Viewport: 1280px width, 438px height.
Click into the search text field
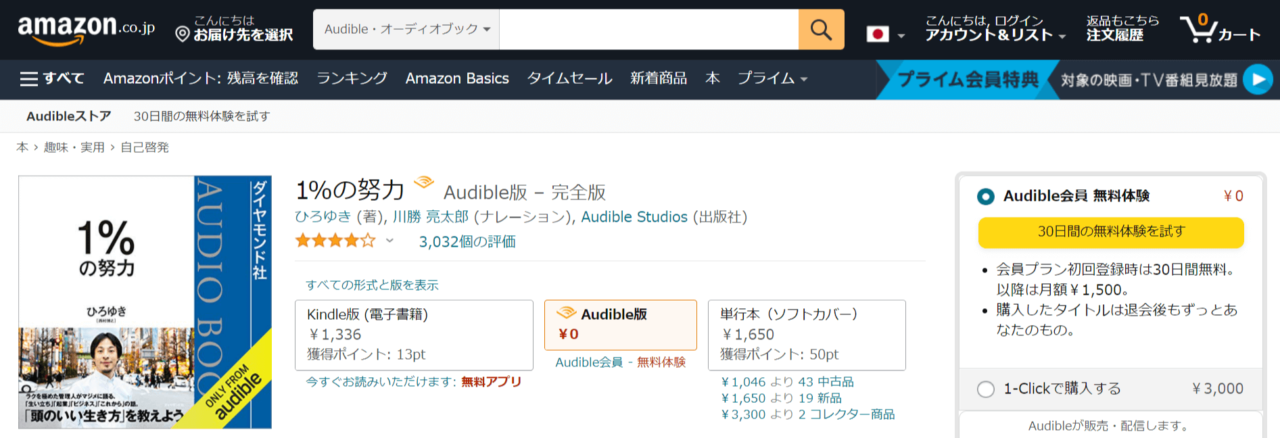[x=648, y=30]
